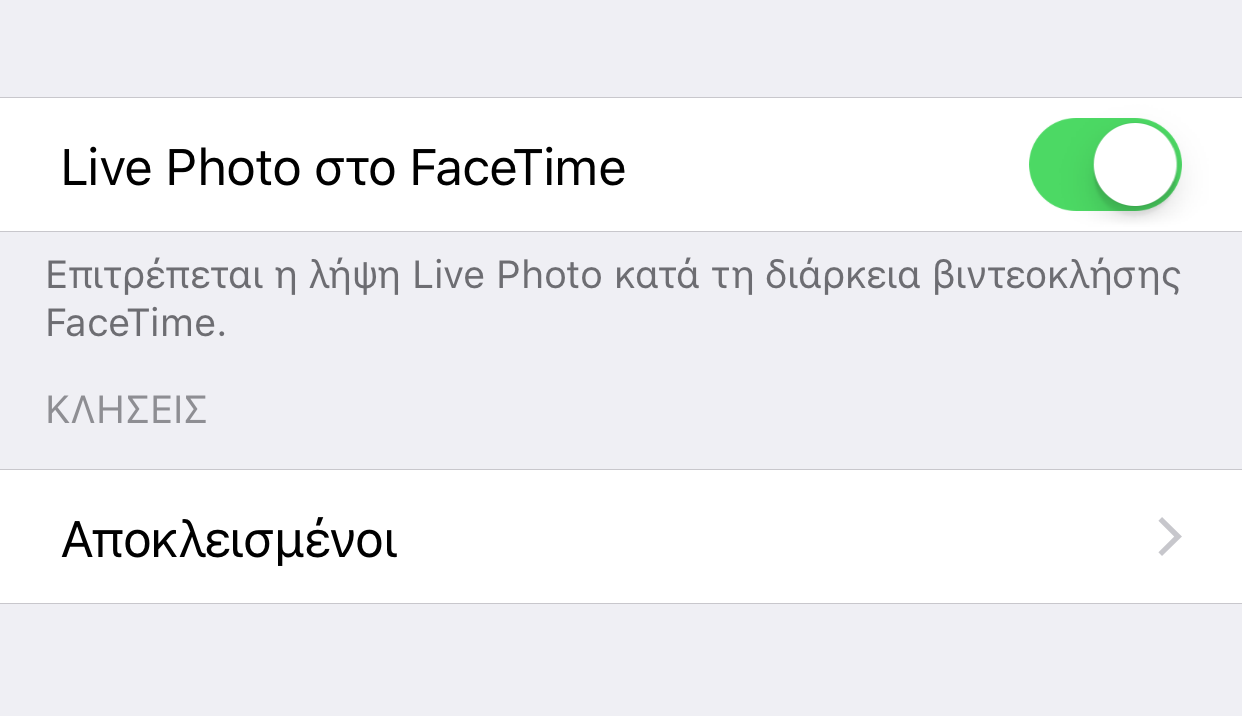The width and height of the screenshot is (1242, 716).
Task: Click the gray area above the Live Photo row
Action: click(x=620, y=48)
